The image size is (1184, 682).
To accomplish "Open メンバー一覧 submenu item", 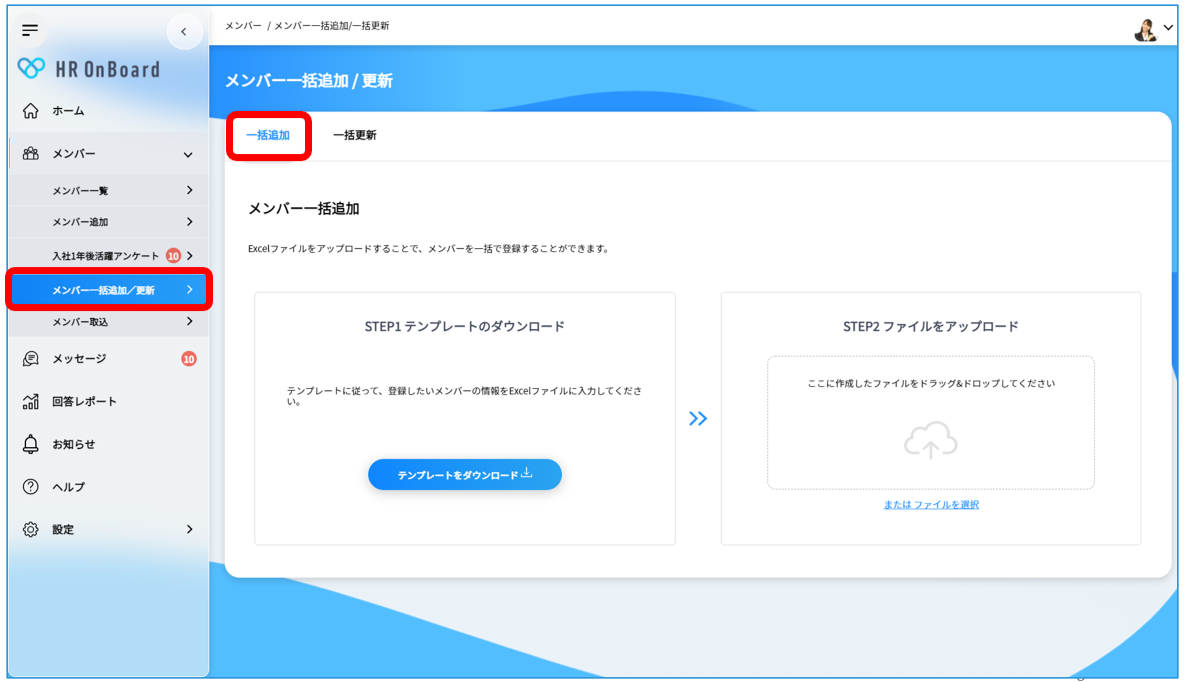I will click(x=80, y=191).
